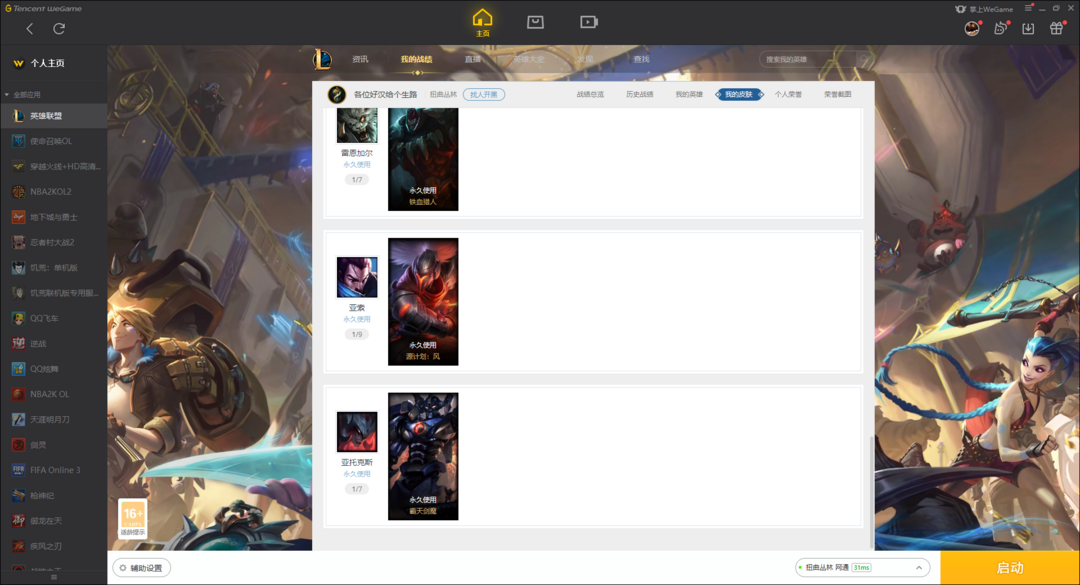This screenshot has width=1080, height=585.
Task: Open the 主页 home icon
Action: point(482,21)
